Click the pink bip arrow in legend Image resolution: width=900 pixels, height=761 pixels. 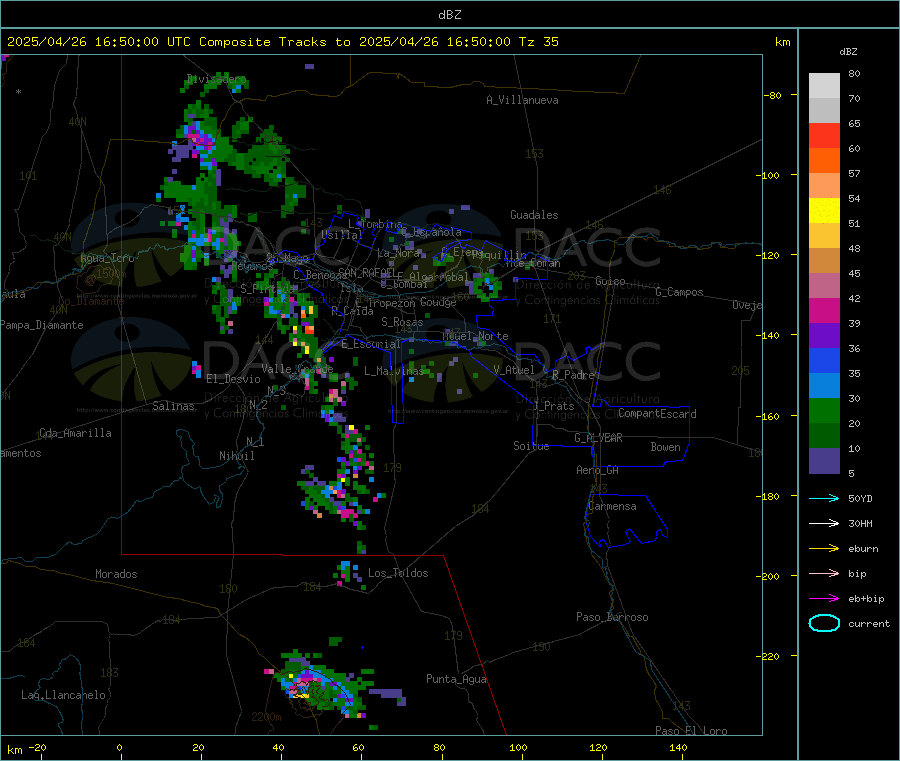[x=824, y=573]
